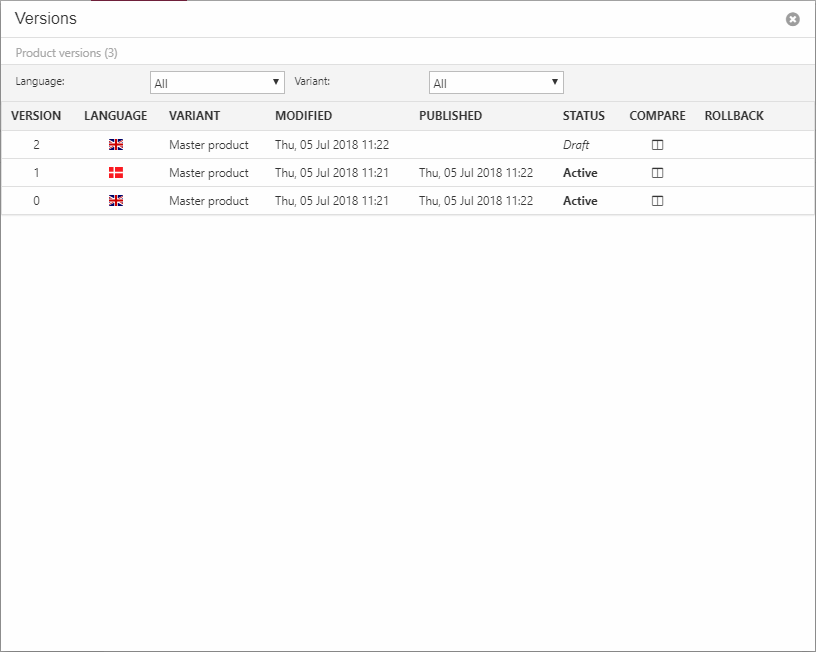Click the compare icon for version 1

[x=657, y=173]
